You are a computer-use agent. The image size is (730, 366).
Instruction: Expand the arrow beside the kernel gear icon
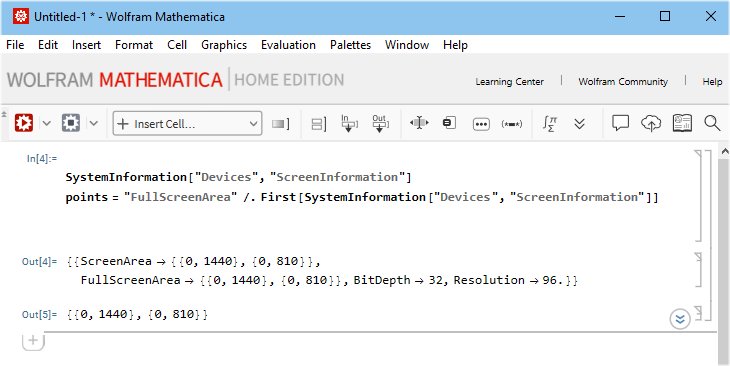point(94,123)
